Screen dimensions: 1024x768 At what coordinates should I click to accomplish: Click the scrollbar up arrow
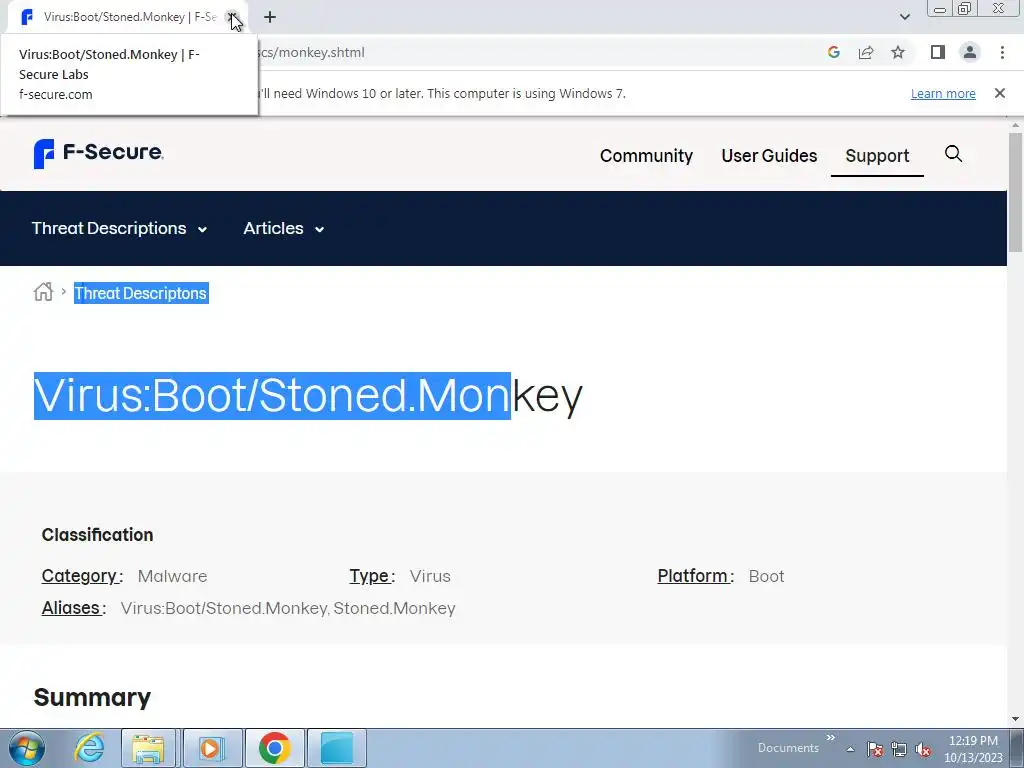[x=1015, y=125]
